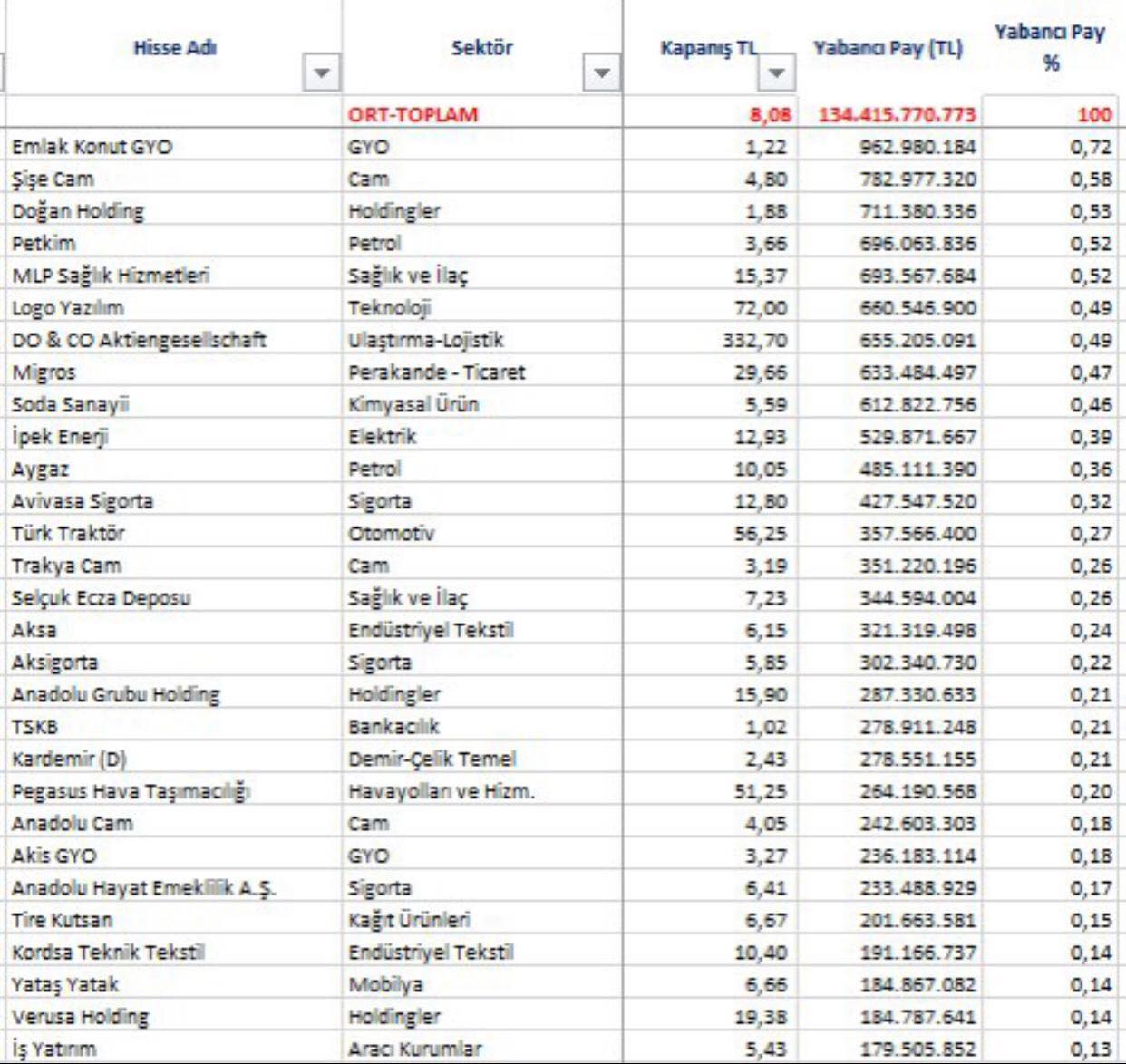1126x1064 pixels.
Task: Click the DO & CO Aktiengesellschaft cell
Action: tap(174, 340)
